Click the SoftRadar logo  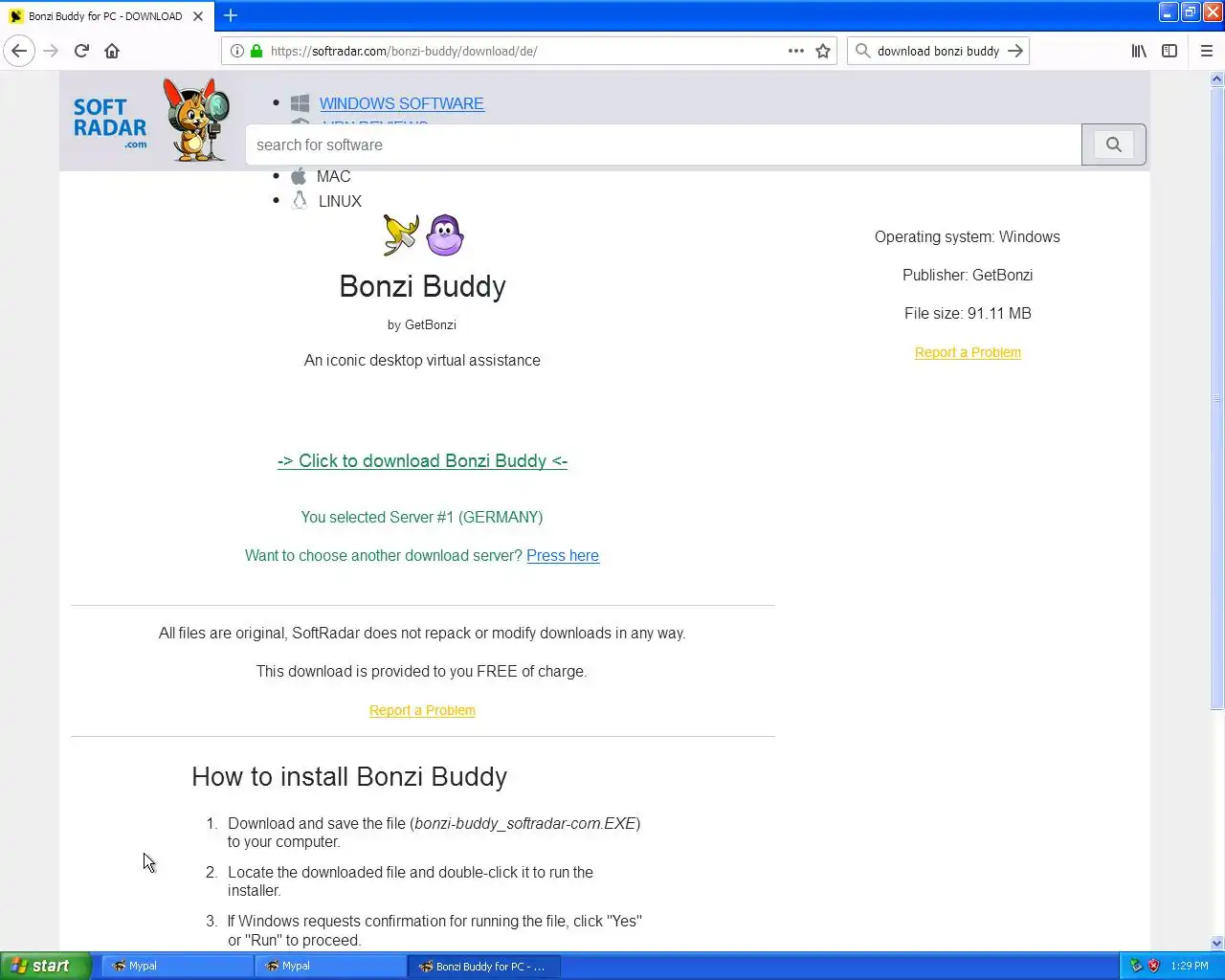click(x=110, y=123)
